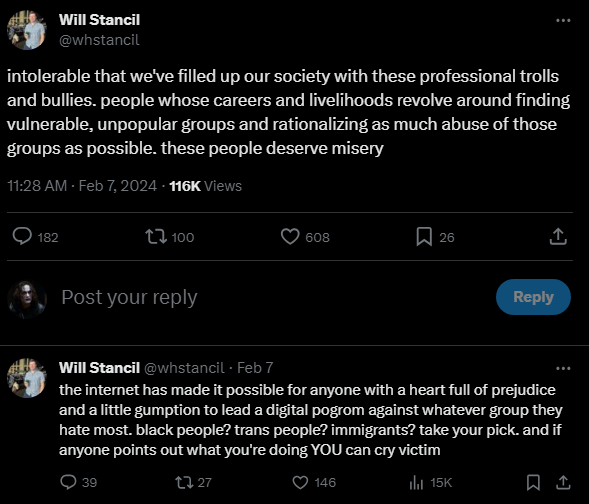Repost the follow-up tweet with 27 reposts

[184, 482]
